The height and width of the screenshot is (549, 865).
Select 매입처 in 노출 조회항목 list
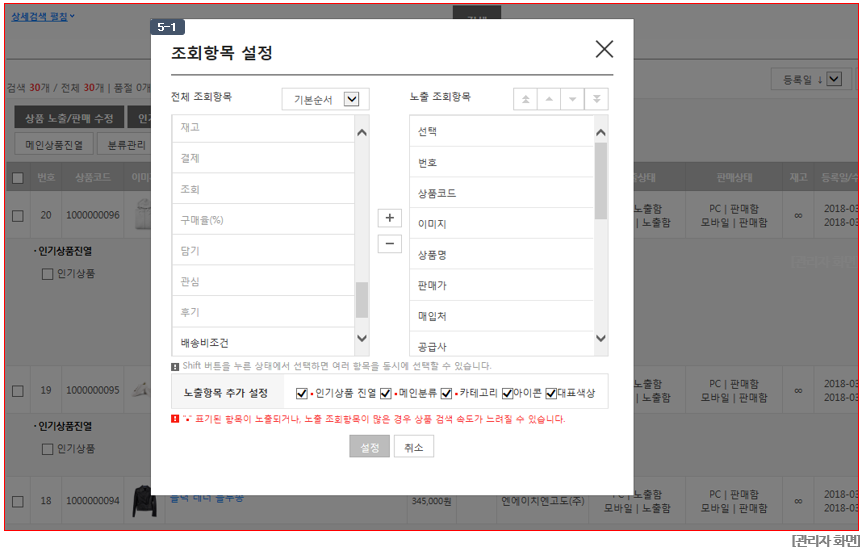coord(501,316)
